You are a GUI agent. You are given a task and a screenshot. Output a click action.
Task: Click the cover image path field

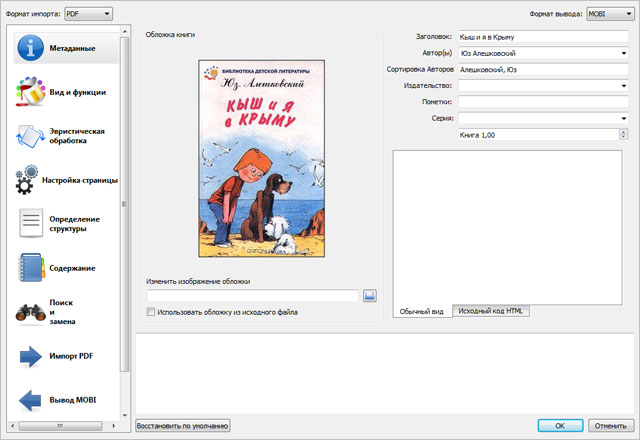253,296
